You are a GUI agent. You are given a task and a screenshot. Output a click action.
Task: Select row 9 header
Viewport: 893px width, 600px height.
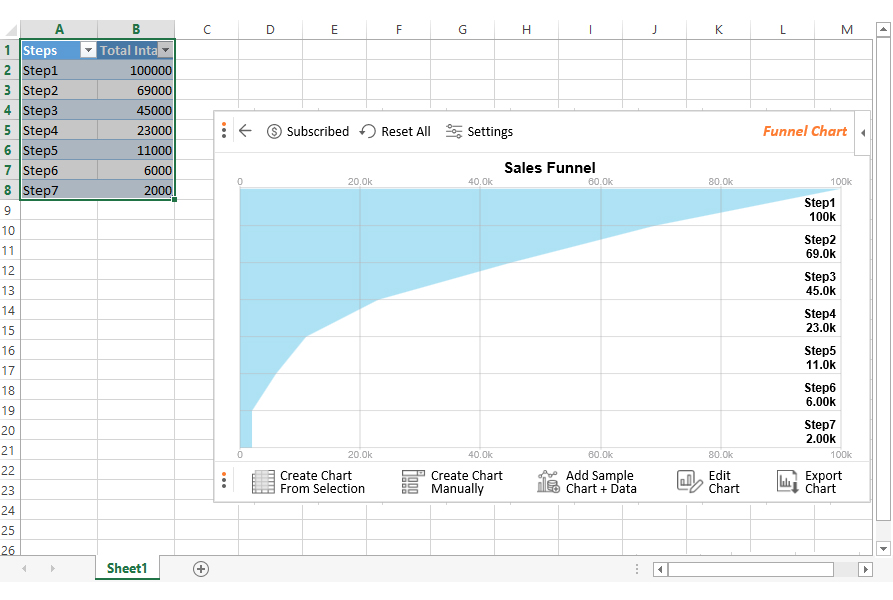10,211
